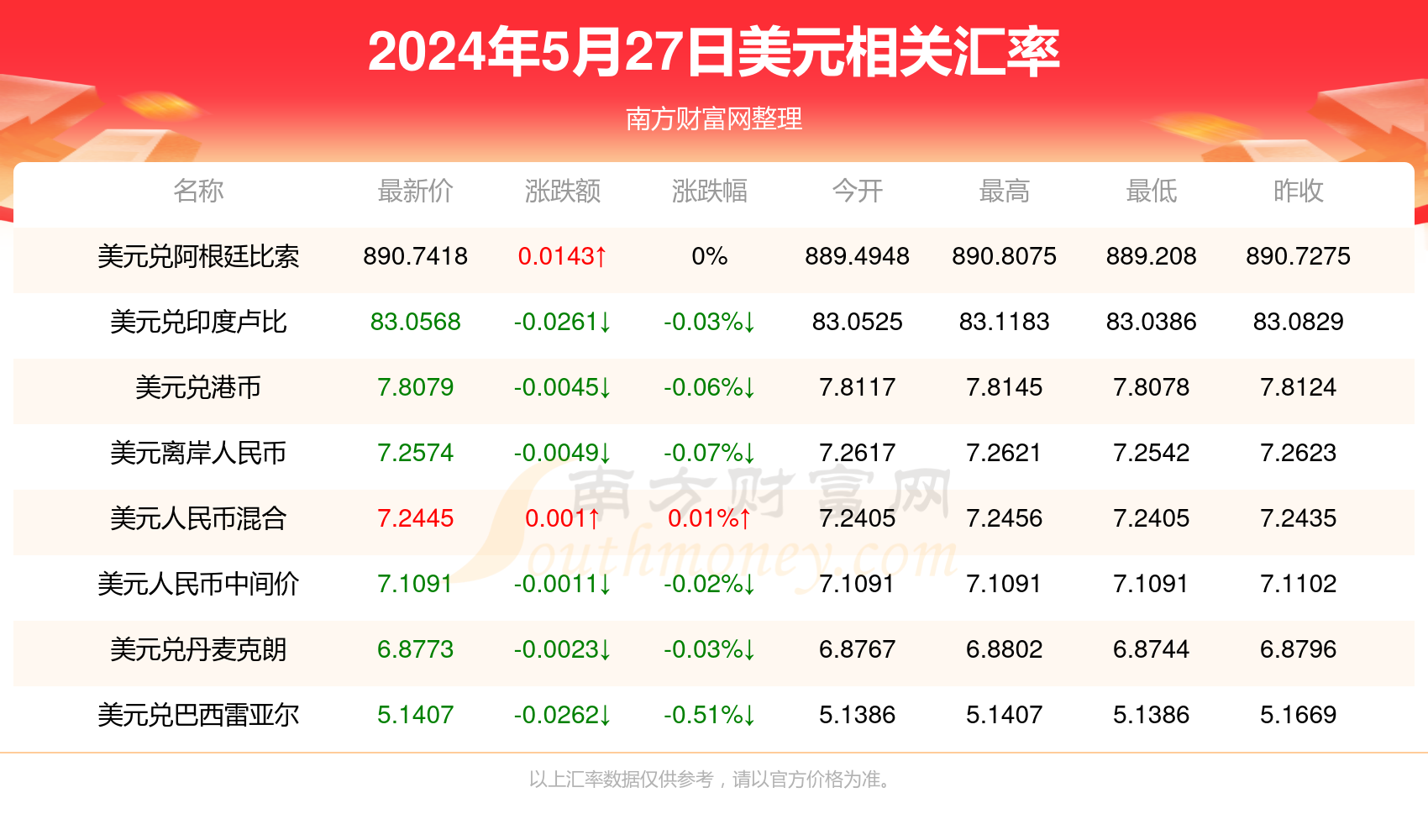The height and width of the screenshot is (840, 1428).
Task: Click the disclaimer 以上汇率数据仅供参考
Action: (x=621, y=780)
